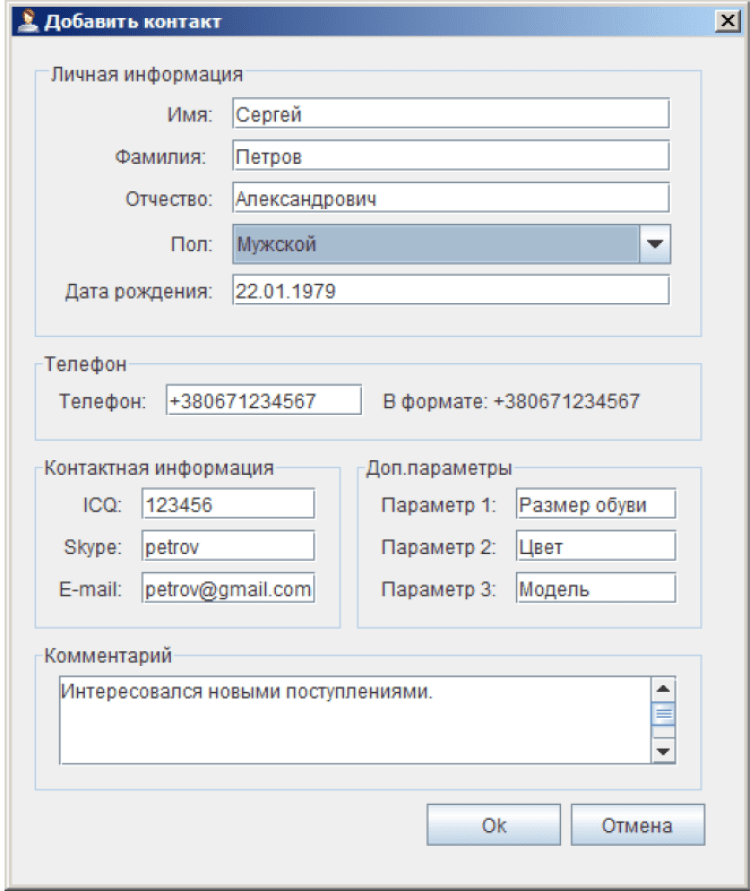
Task: Click the Параметр 1 field
Action: 596,505
